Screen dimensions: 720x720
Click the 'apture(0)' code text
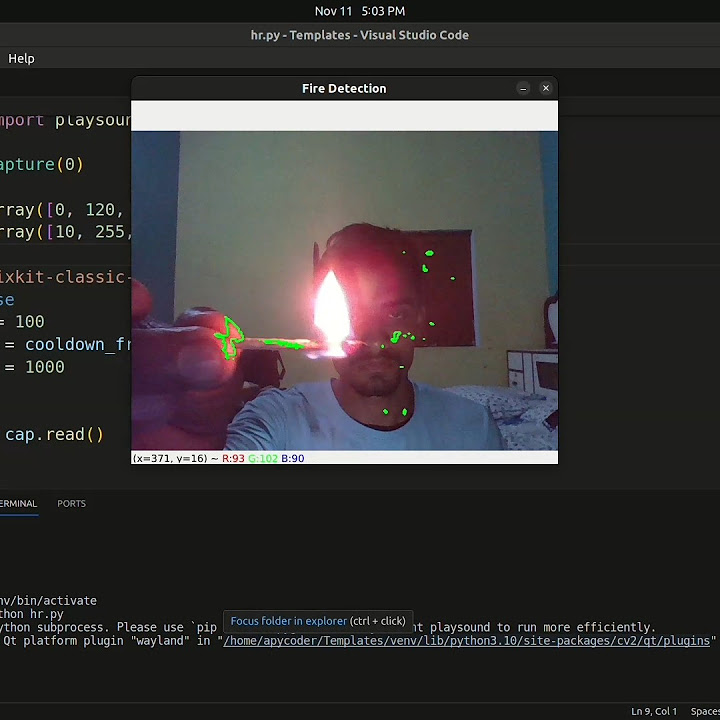[x=42, y=164]
